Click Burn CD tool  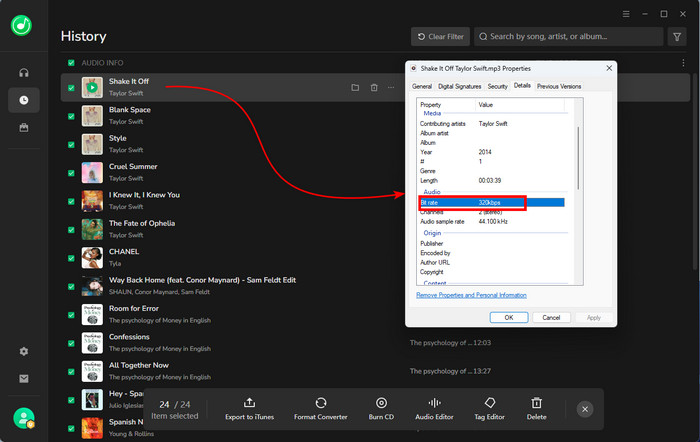(381, 409)
